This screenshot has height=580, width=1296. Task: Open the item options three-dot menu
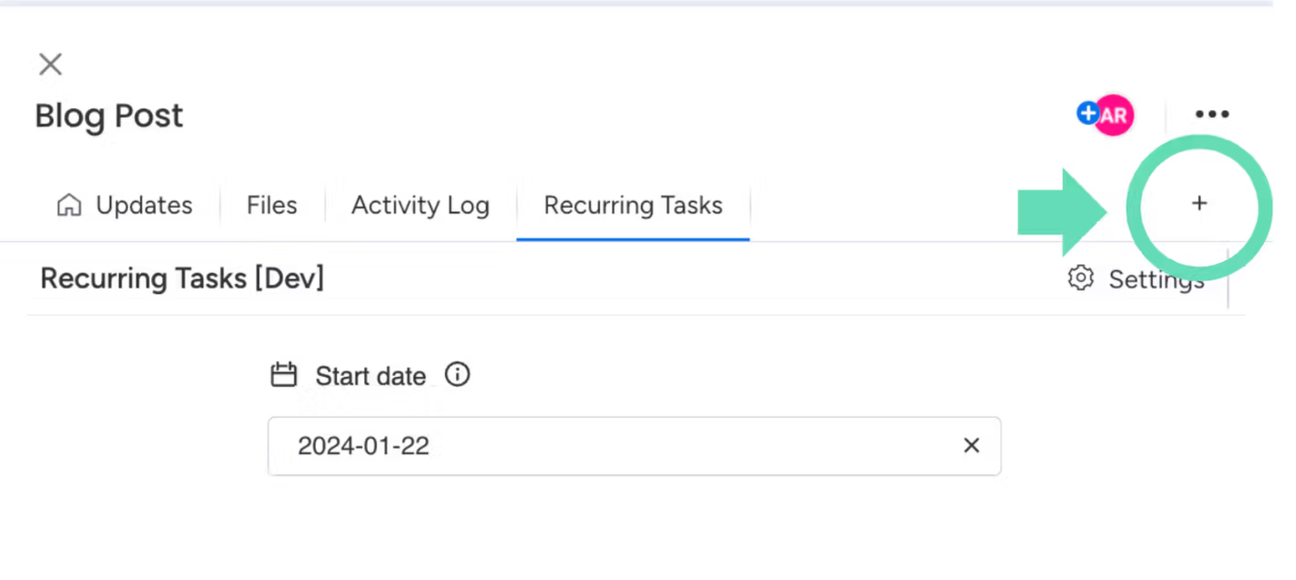(x=1212, y=114)
